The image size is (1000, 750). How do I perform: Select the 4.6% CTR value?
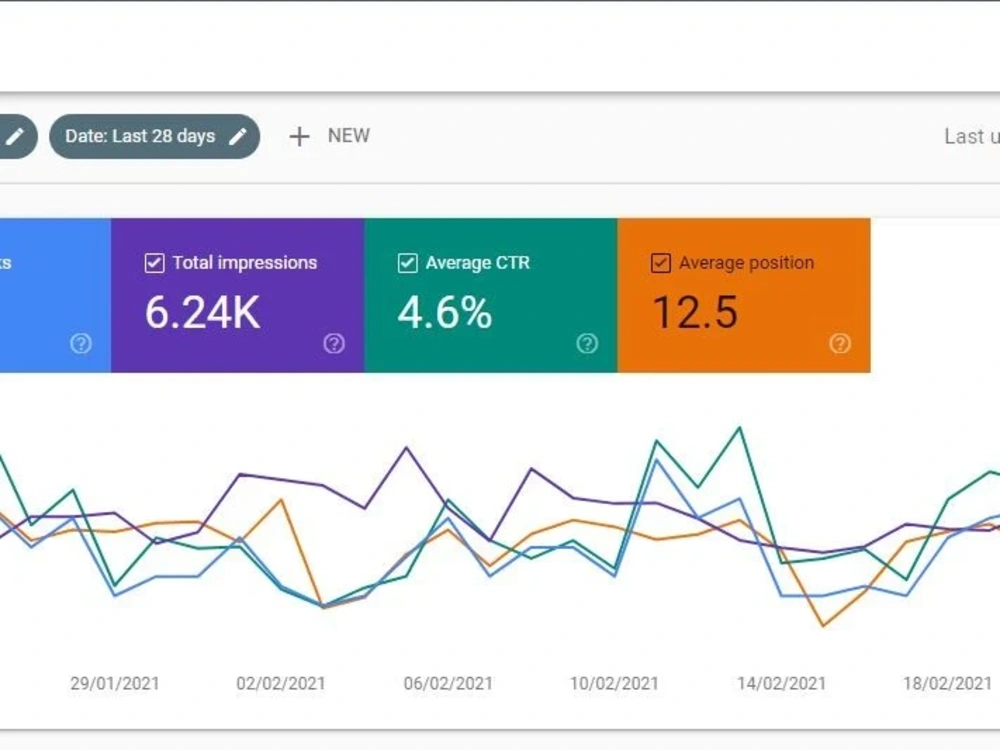click(445, 312)
